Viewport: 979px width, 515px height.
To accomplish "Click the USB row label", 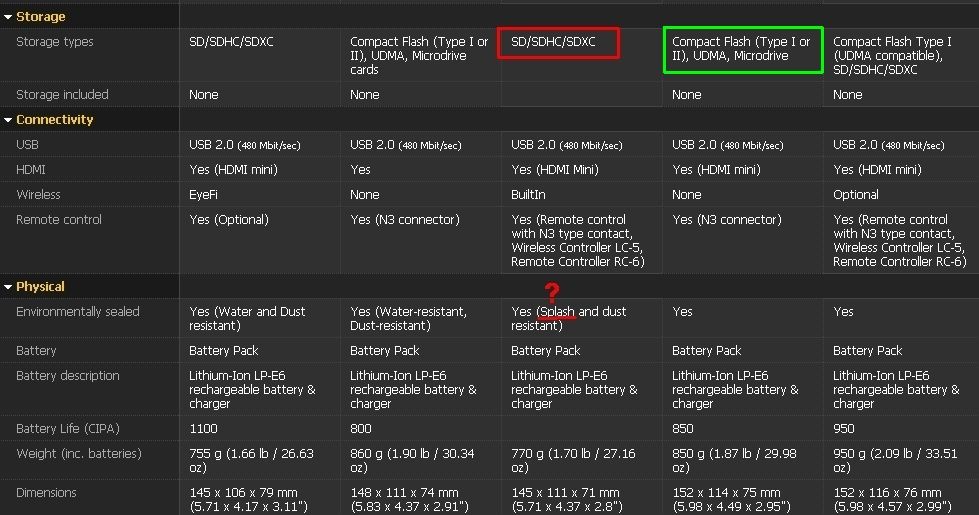I will [28, 145].
